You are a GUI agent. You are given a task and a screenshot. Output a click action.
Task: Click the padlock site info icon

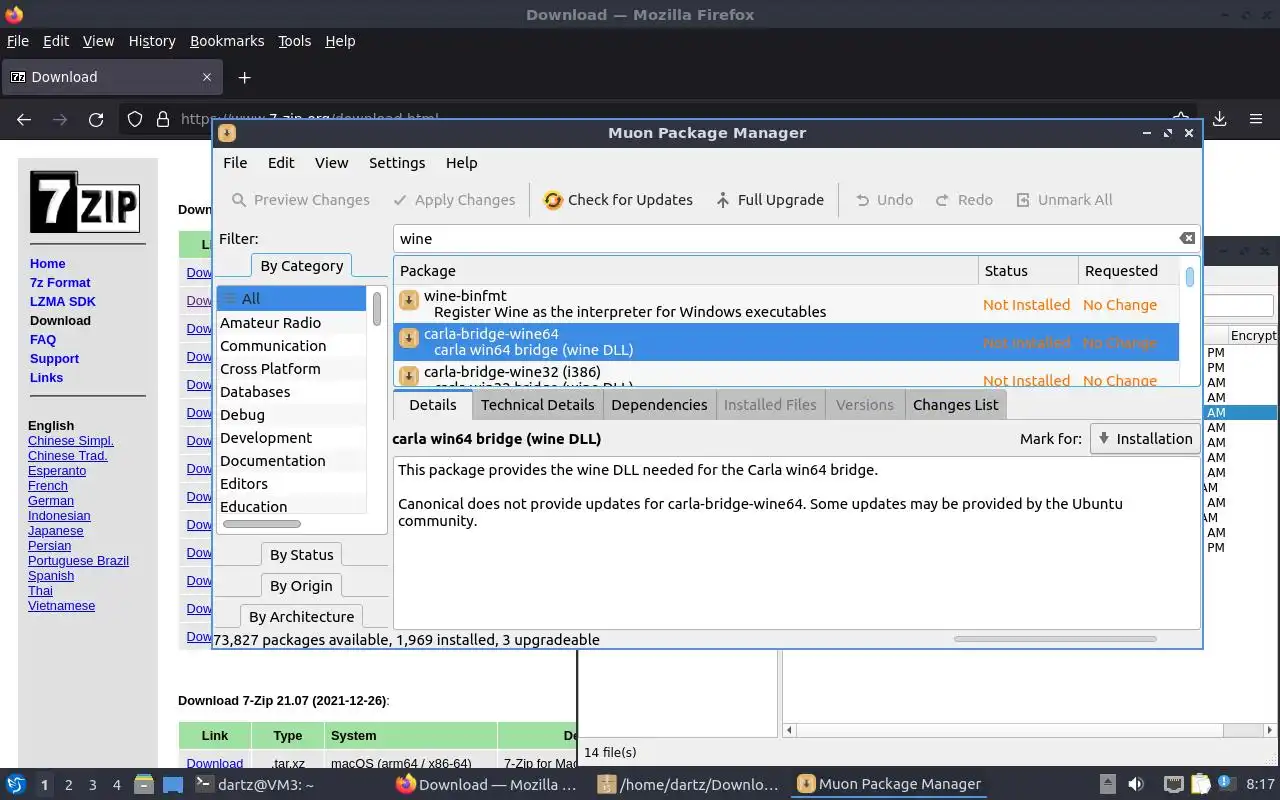tap(162, 119)
